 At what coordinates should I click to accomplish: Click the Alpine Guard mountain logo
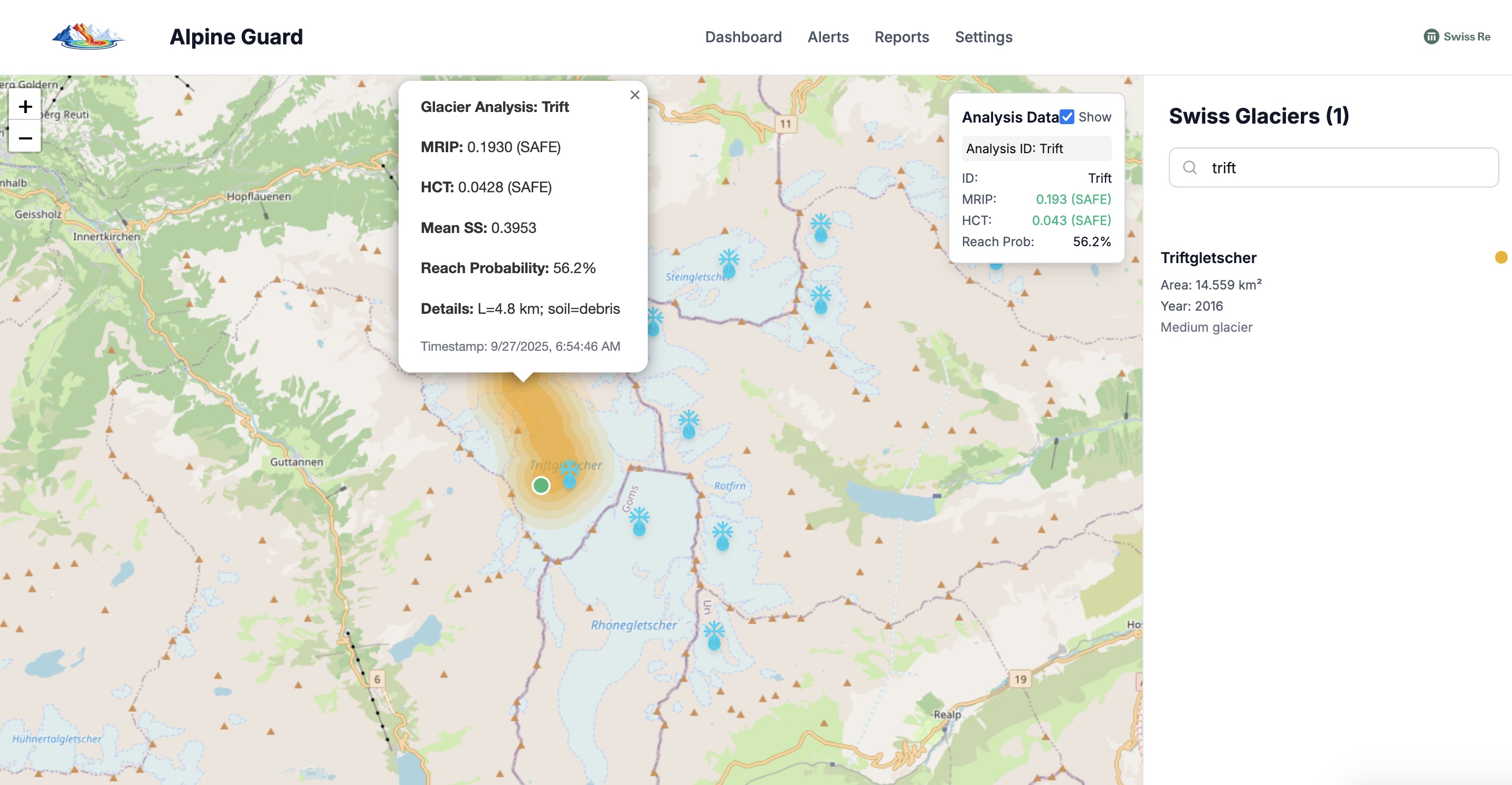pos(88,36)
